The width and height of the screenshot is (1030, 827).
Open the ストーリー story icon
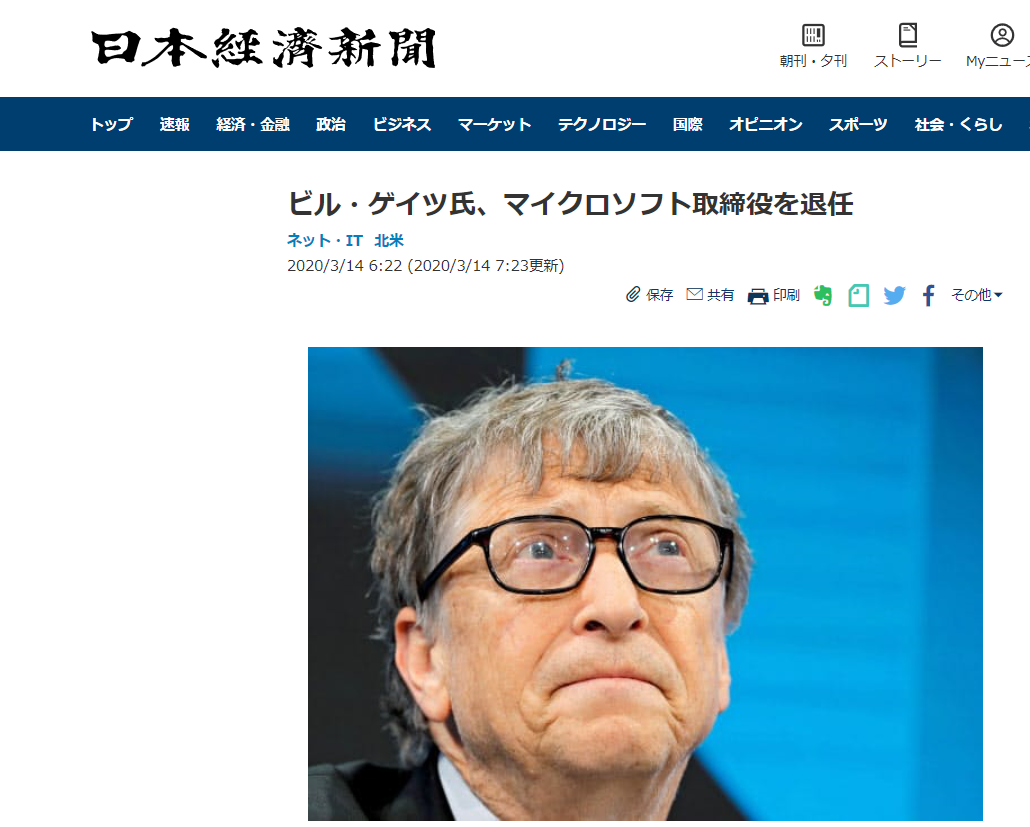908,35
